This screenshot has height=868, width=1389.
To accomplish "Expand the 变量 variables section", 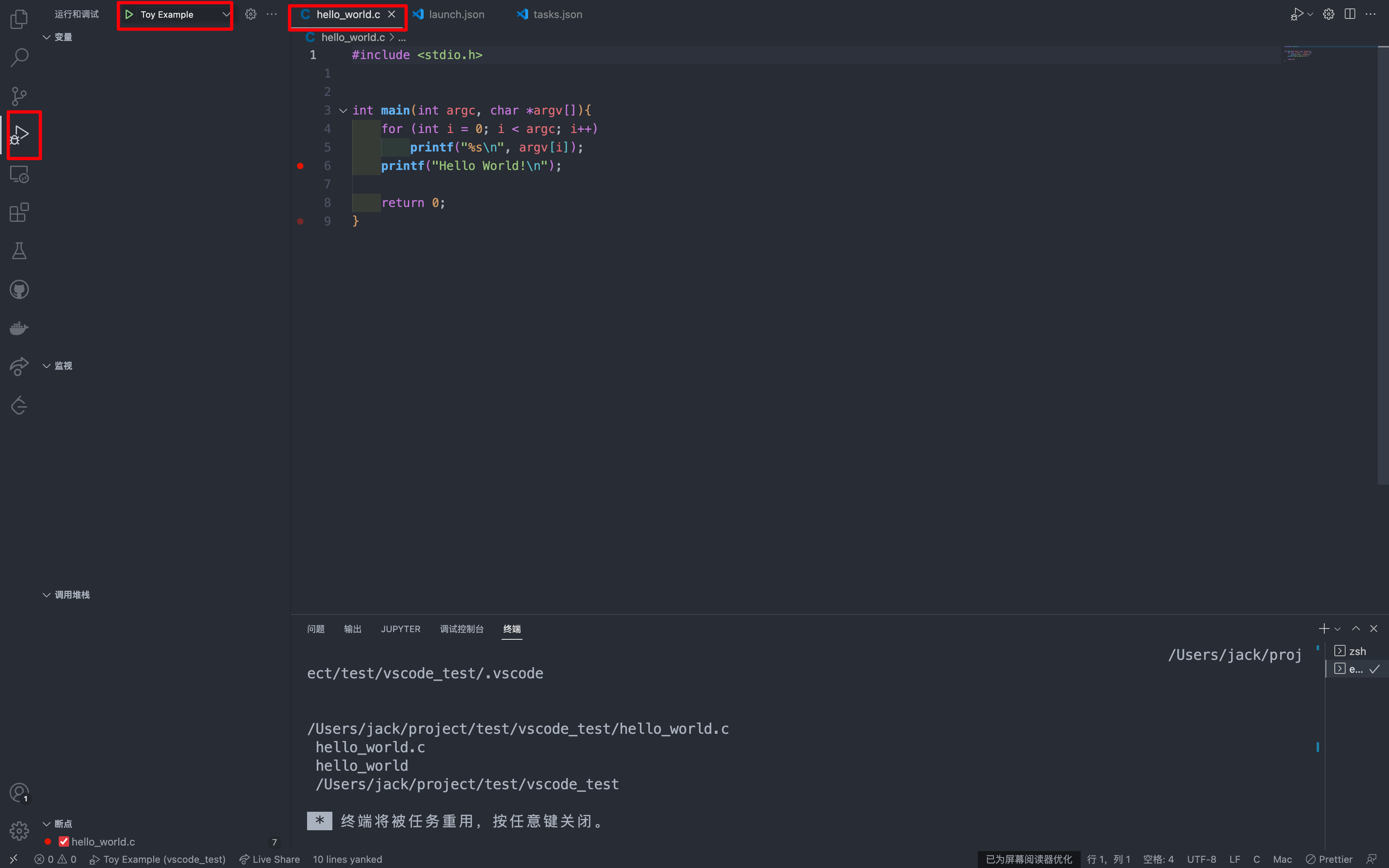I will (x=62, y=37).
